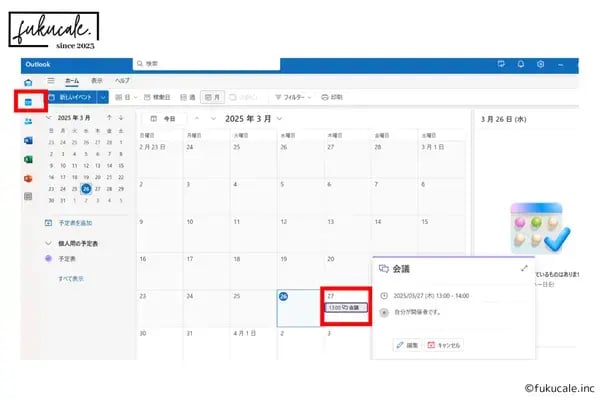Viewport: 600px width, 400px height.
Task: Select 2月23日 cell in main calendar
Action: coord(160,159)
